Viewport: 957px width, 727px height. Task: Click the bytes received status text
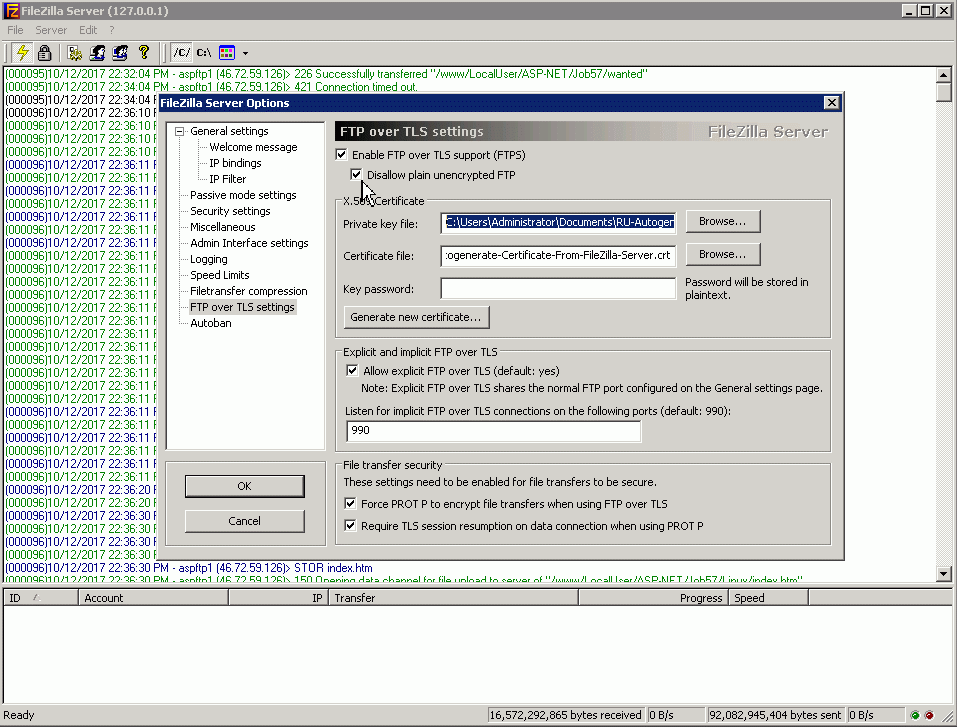click(x=566, y=715)
